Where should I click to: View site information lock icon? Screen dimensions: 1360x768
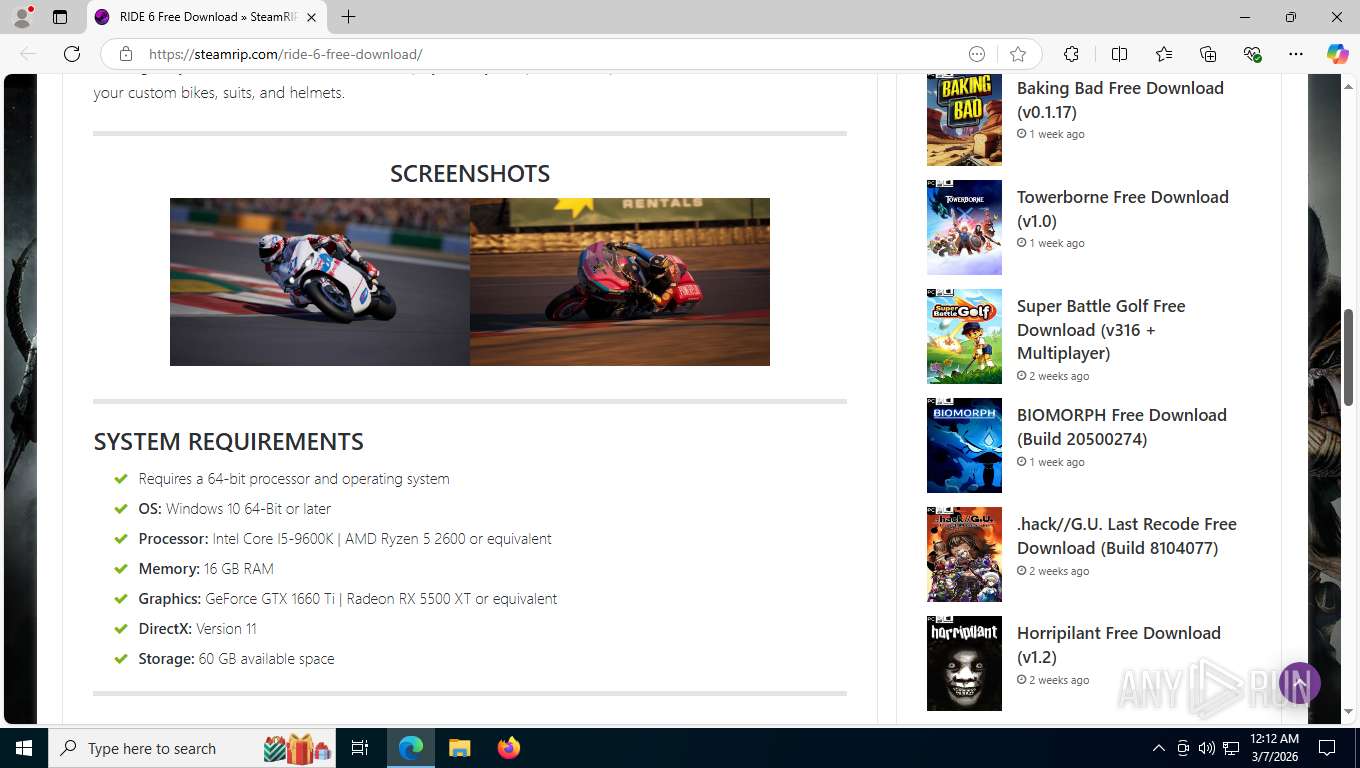(x=125, y=54)
